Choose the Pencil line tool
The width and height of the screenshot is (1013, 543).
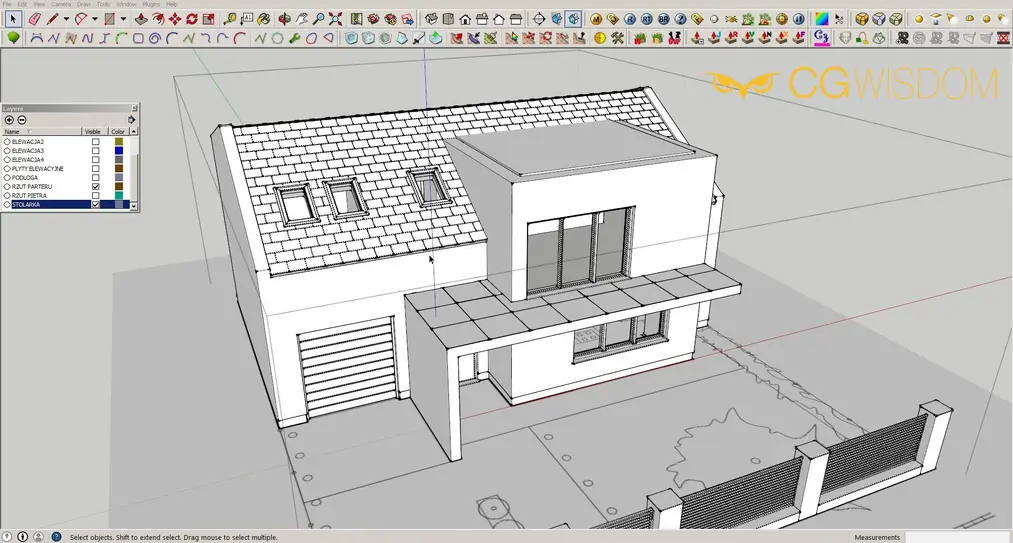click(52, 19)
